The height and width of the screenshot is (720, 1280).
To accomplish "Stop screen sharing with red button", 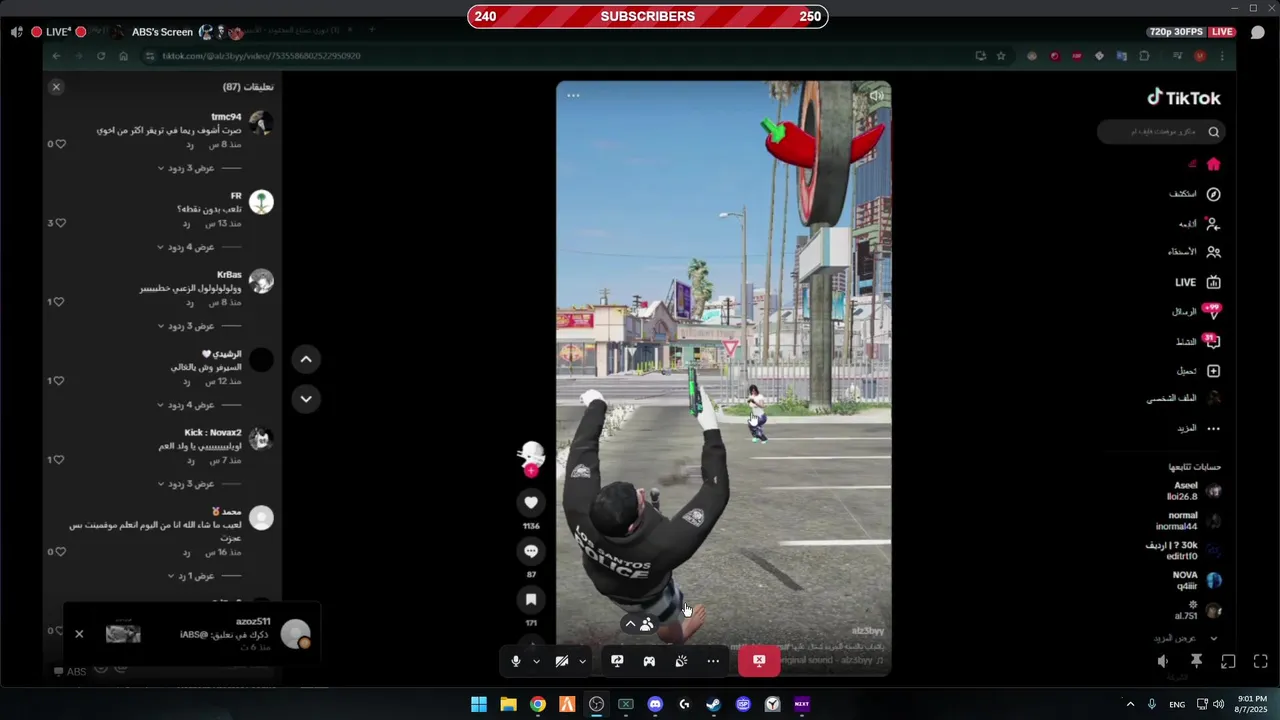I will point(759,661).
